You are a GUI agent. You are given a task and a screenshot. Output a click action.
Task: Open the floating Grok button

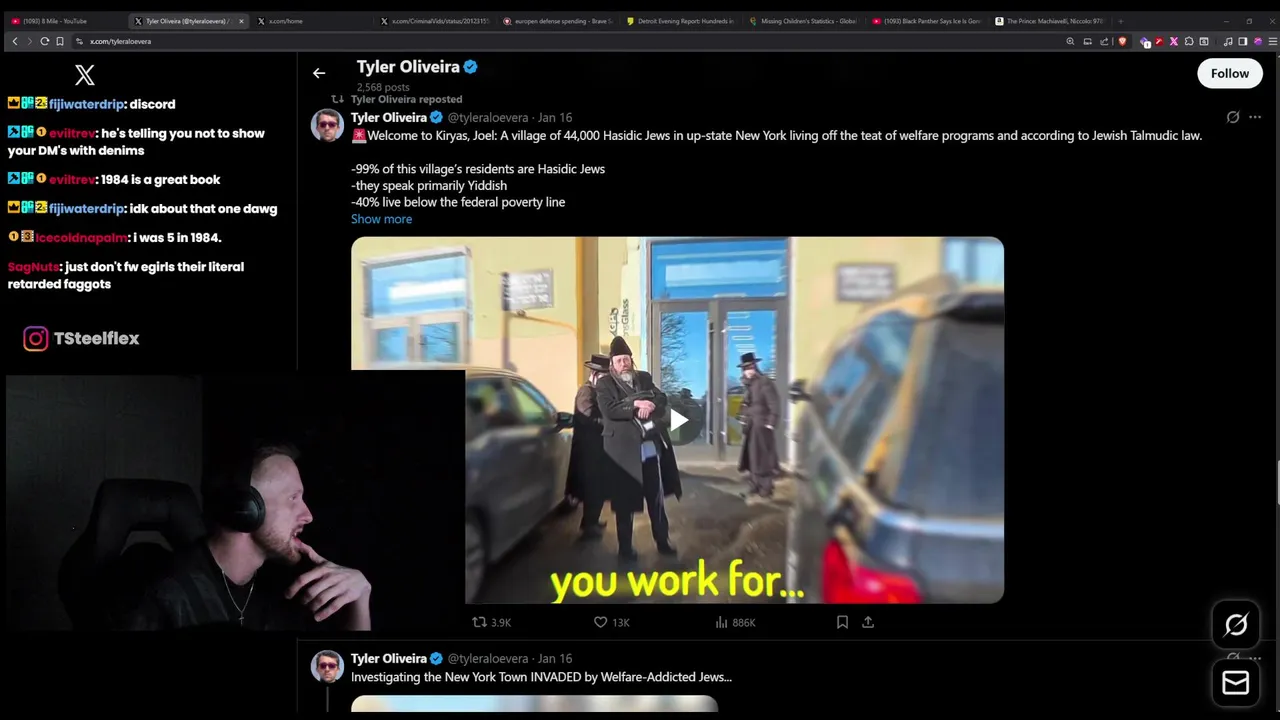(x=1236, y=625)
